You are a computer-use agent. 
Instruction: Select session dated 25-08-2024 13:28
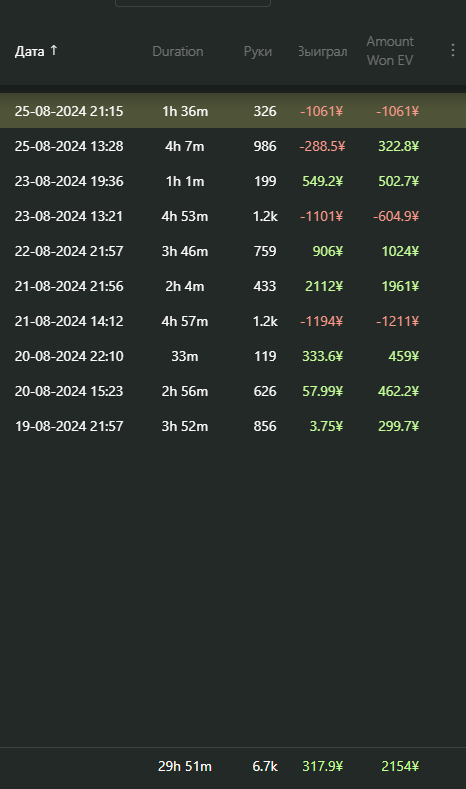click(233, 146)
